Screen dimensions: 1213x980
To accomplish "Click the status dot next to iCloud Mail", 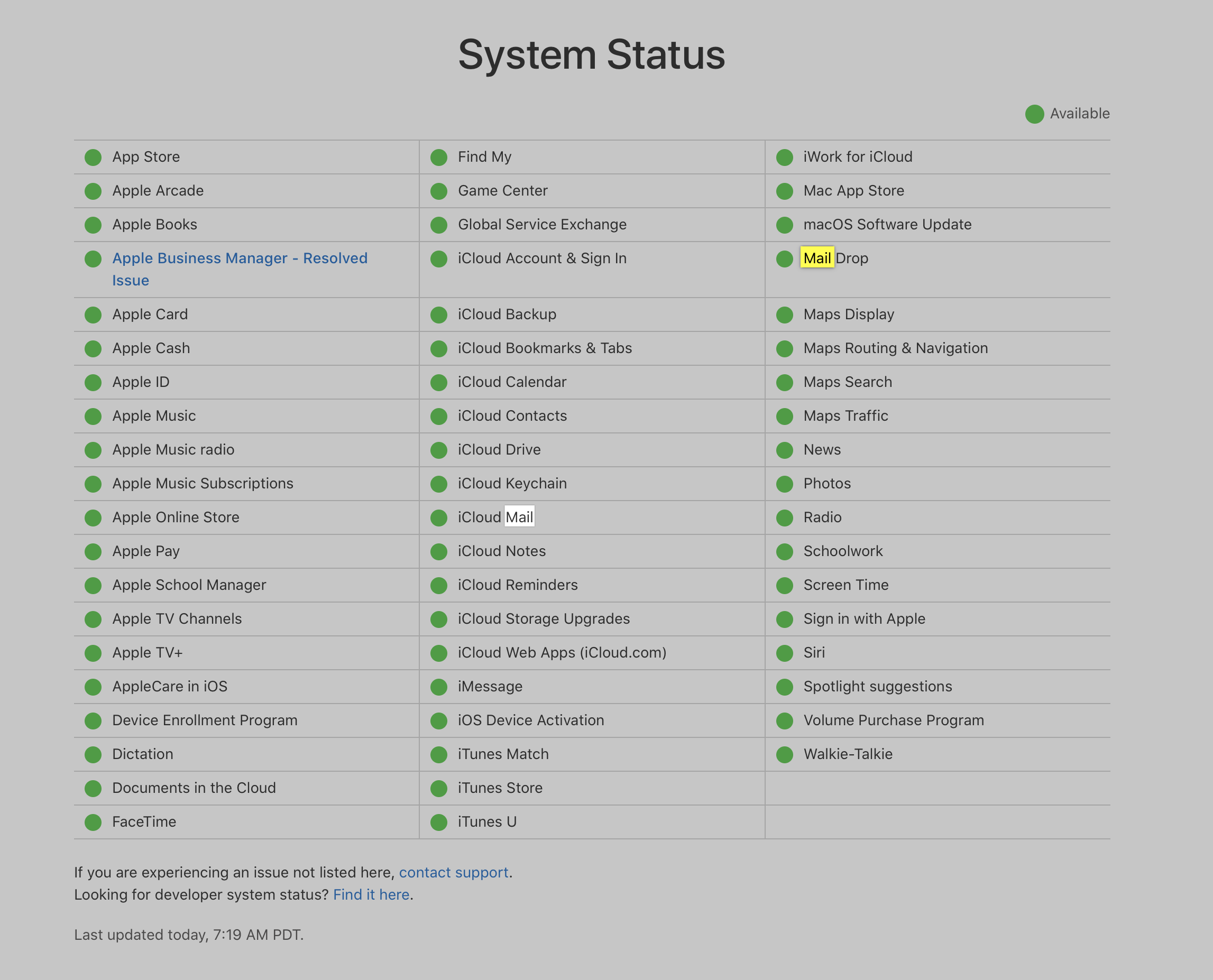I will [439, 517].
